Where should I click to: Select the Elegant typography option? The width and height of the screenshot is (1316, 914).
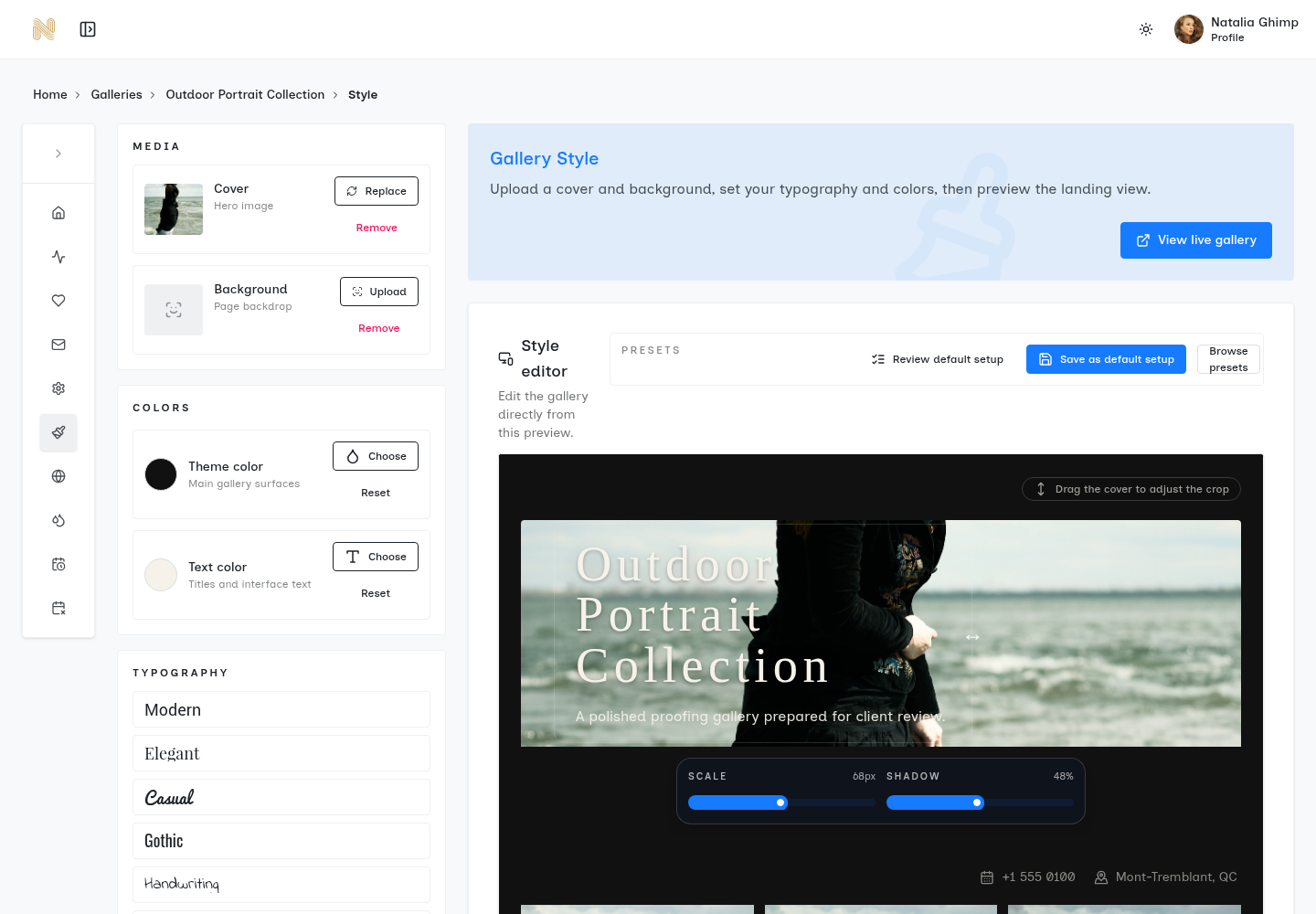pyautogui.click(x=281, y=753)
